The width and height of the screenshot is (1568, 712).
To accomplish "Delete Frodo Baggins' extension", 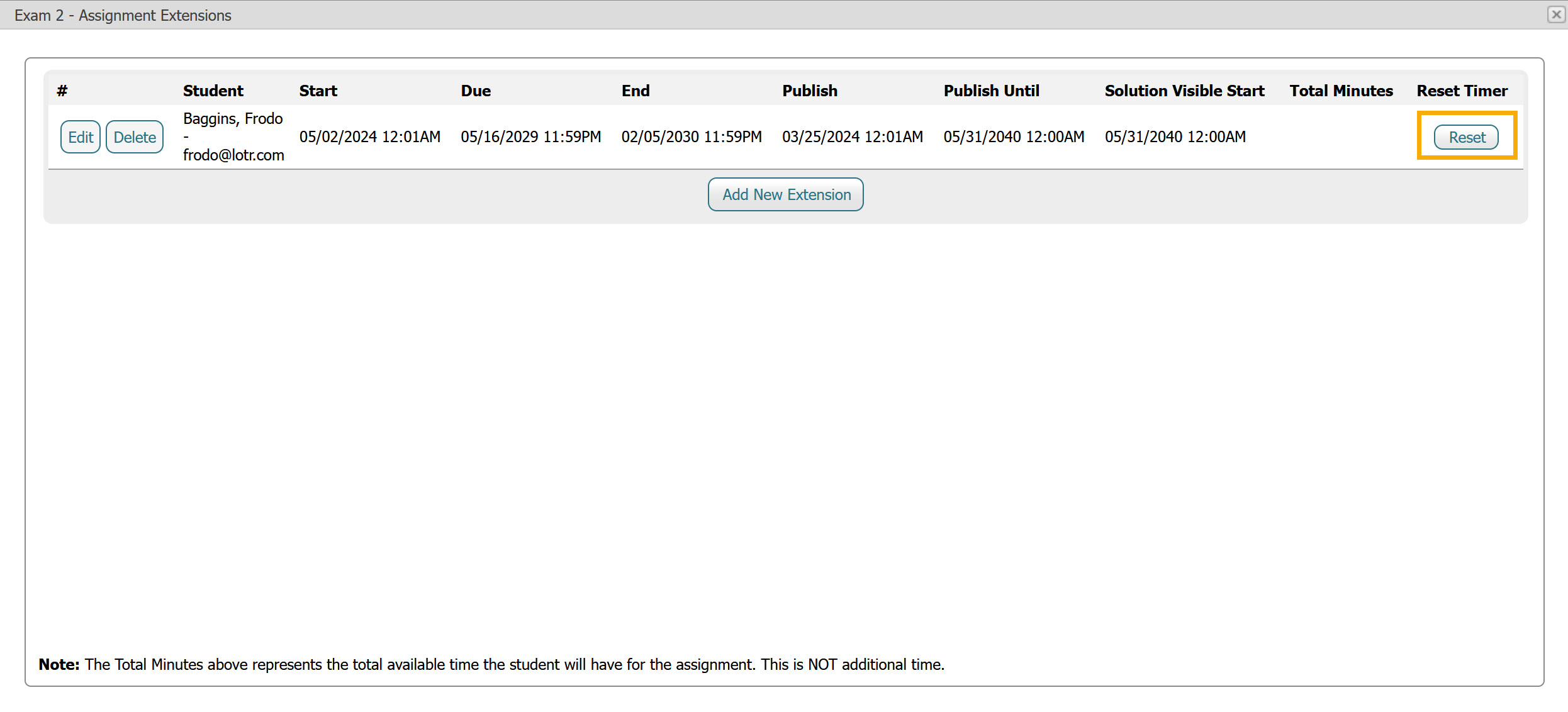I will pyautogui.click(x=135, y=137).
